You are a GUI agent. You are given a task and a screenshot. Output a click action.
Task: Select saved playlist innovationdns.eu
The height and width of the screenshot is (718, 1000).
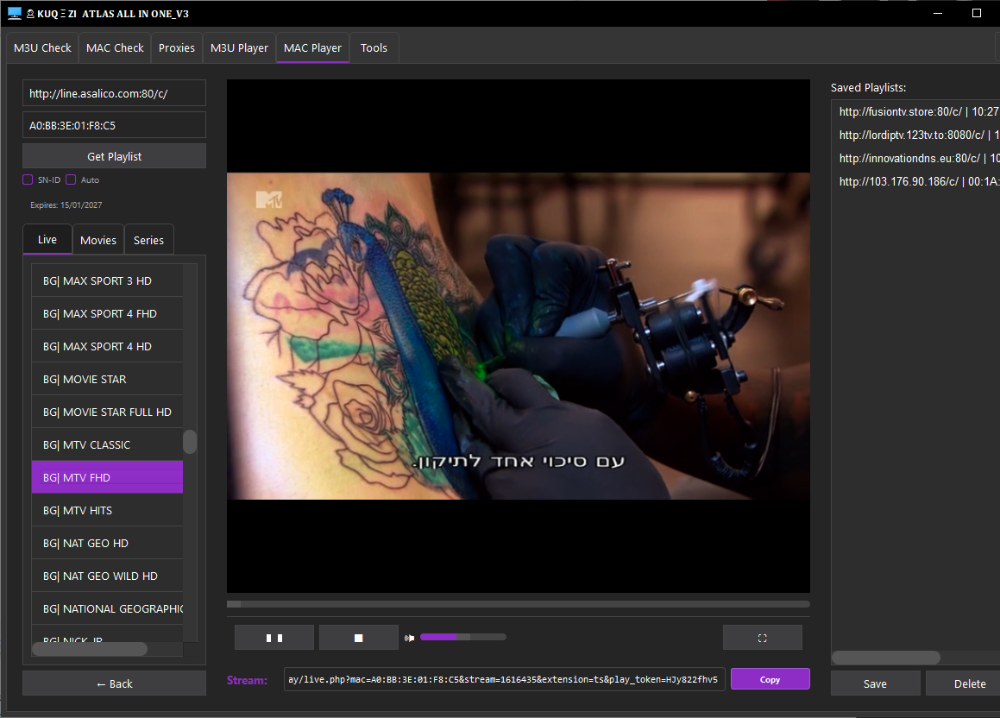[918, 158]
